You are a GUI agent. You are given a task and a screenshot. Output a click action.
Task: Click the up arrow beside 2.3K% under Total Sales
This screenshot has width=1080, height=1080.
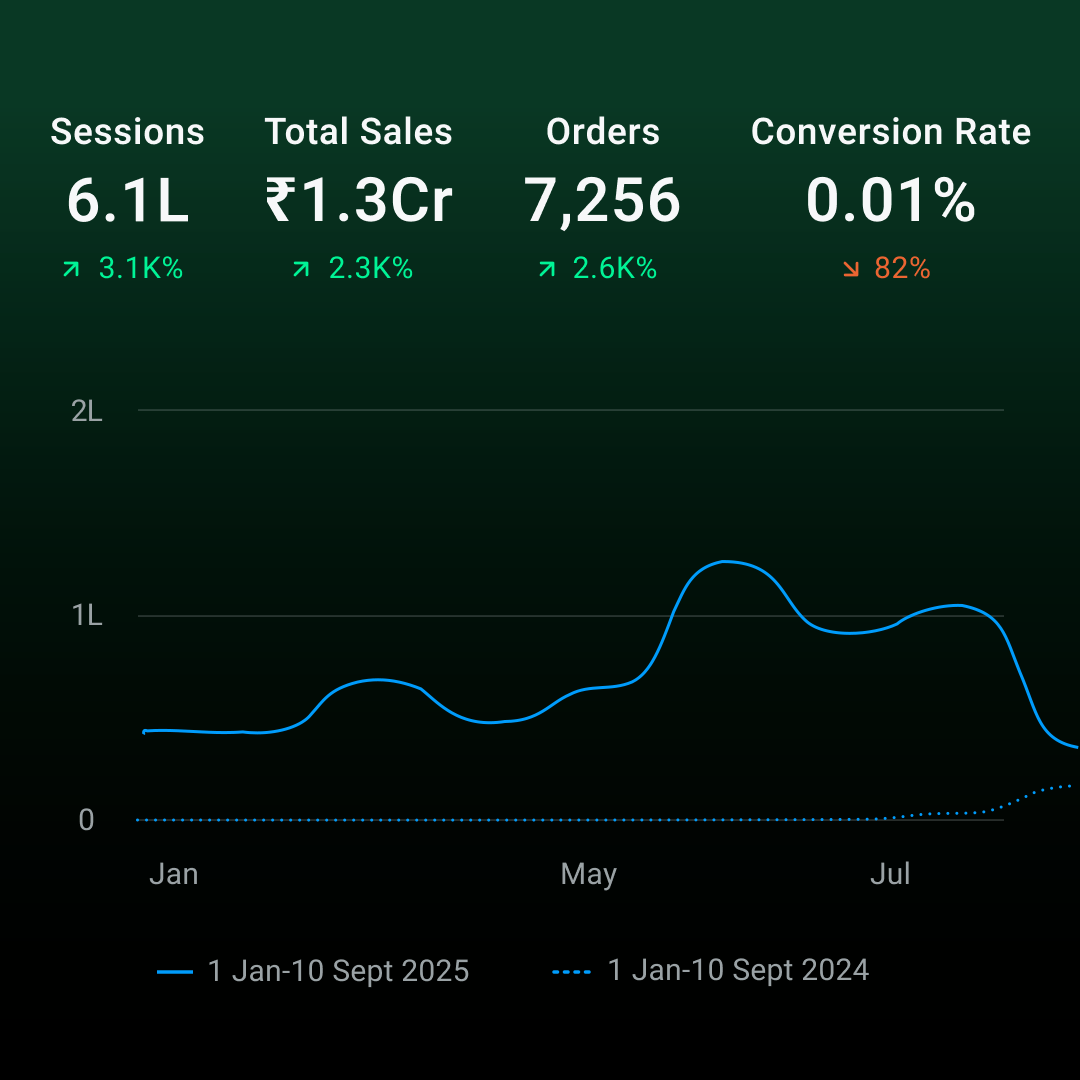(301, 269)
